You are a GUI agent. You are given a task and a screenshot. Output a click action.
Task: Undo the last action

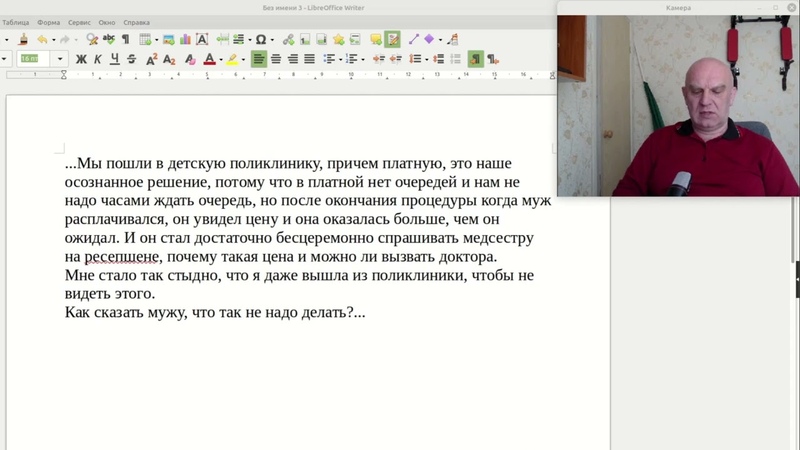pyautogui.click(x=42, y=39)
